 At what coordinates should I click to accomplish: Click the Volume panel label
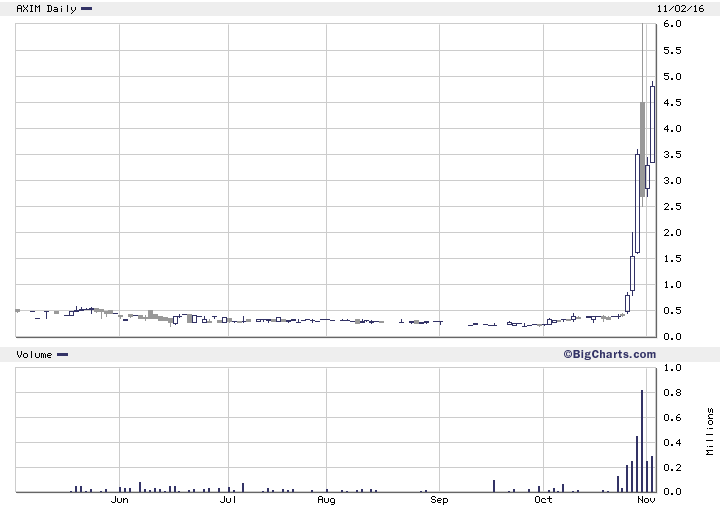34,354
